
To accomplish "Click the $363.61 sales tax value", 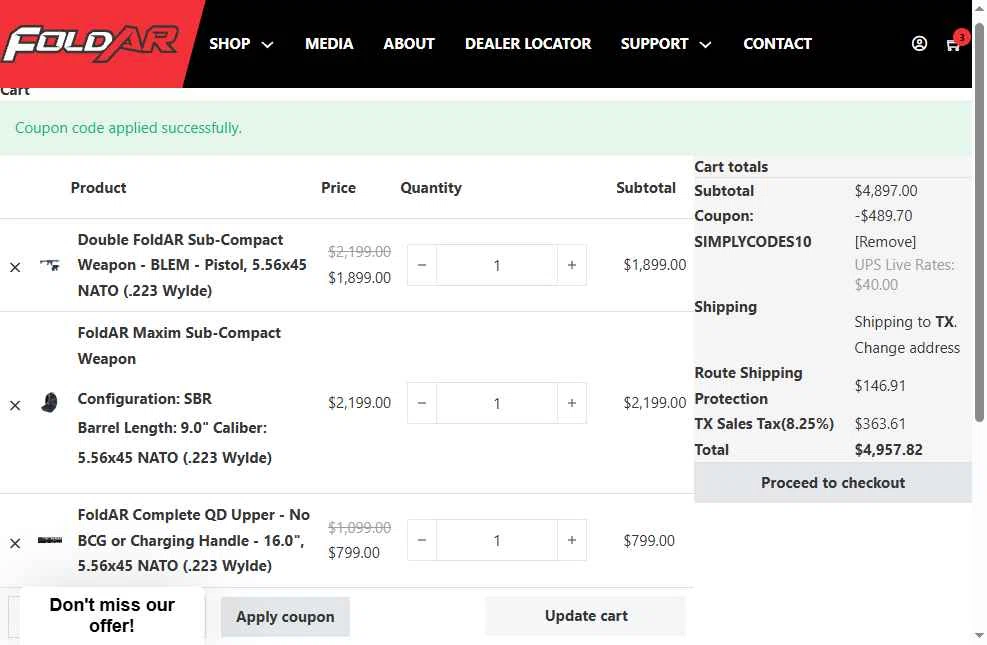I will (x=880, y=423).
